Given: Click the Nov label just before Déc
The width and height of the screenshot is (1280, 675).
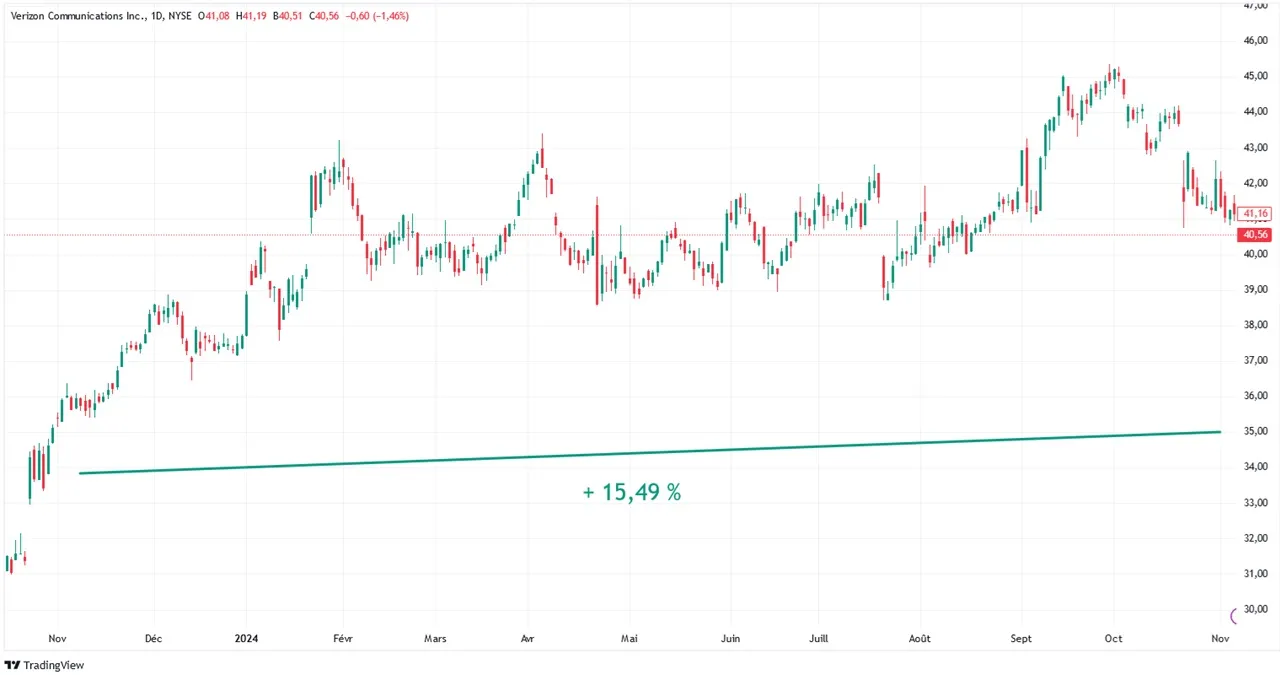Looking at the screenshot, I should [x=57, y=638].
